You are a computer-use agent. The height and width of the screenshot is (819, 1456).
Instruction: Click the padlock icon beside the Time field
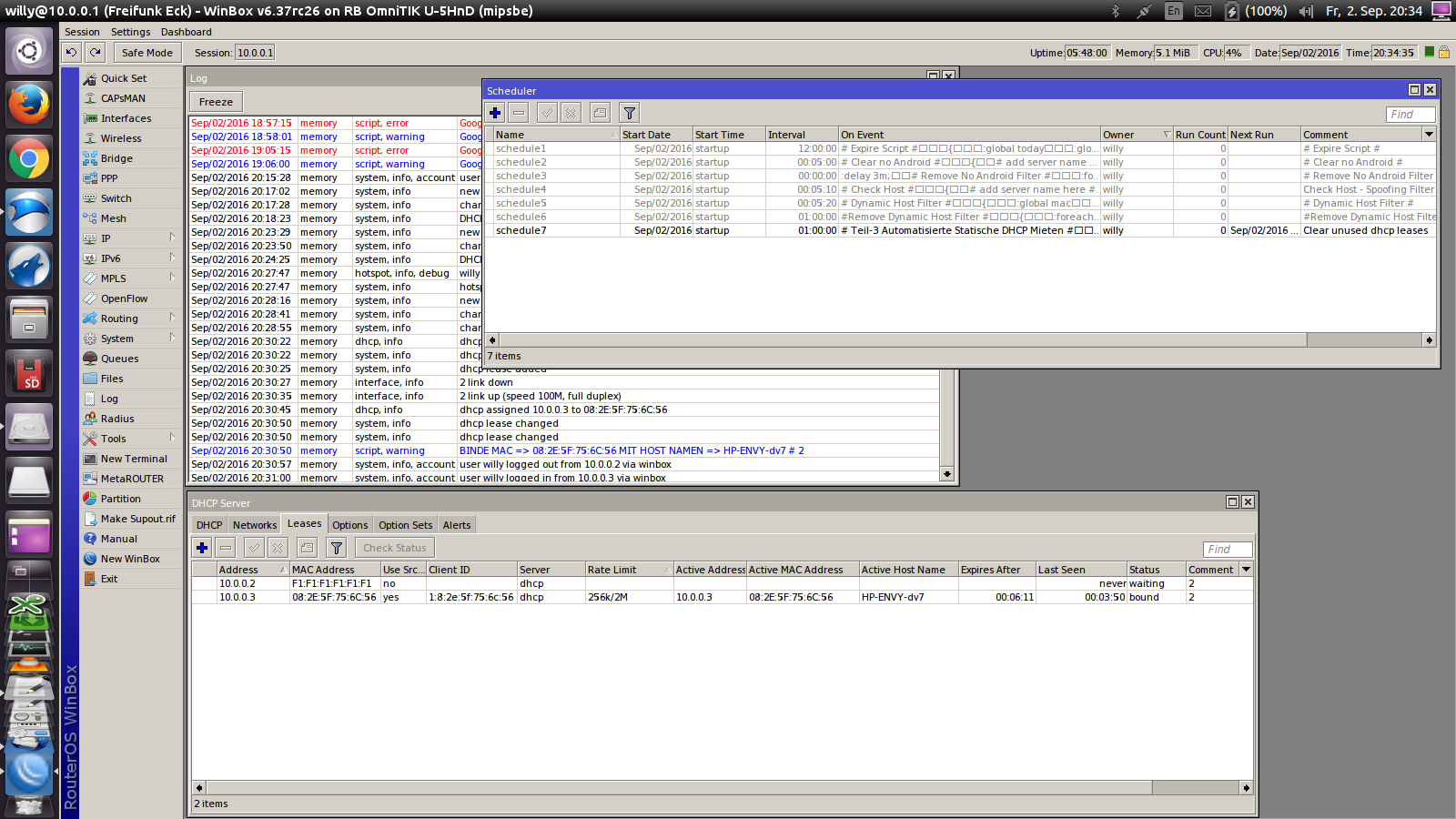(1443, 53)
